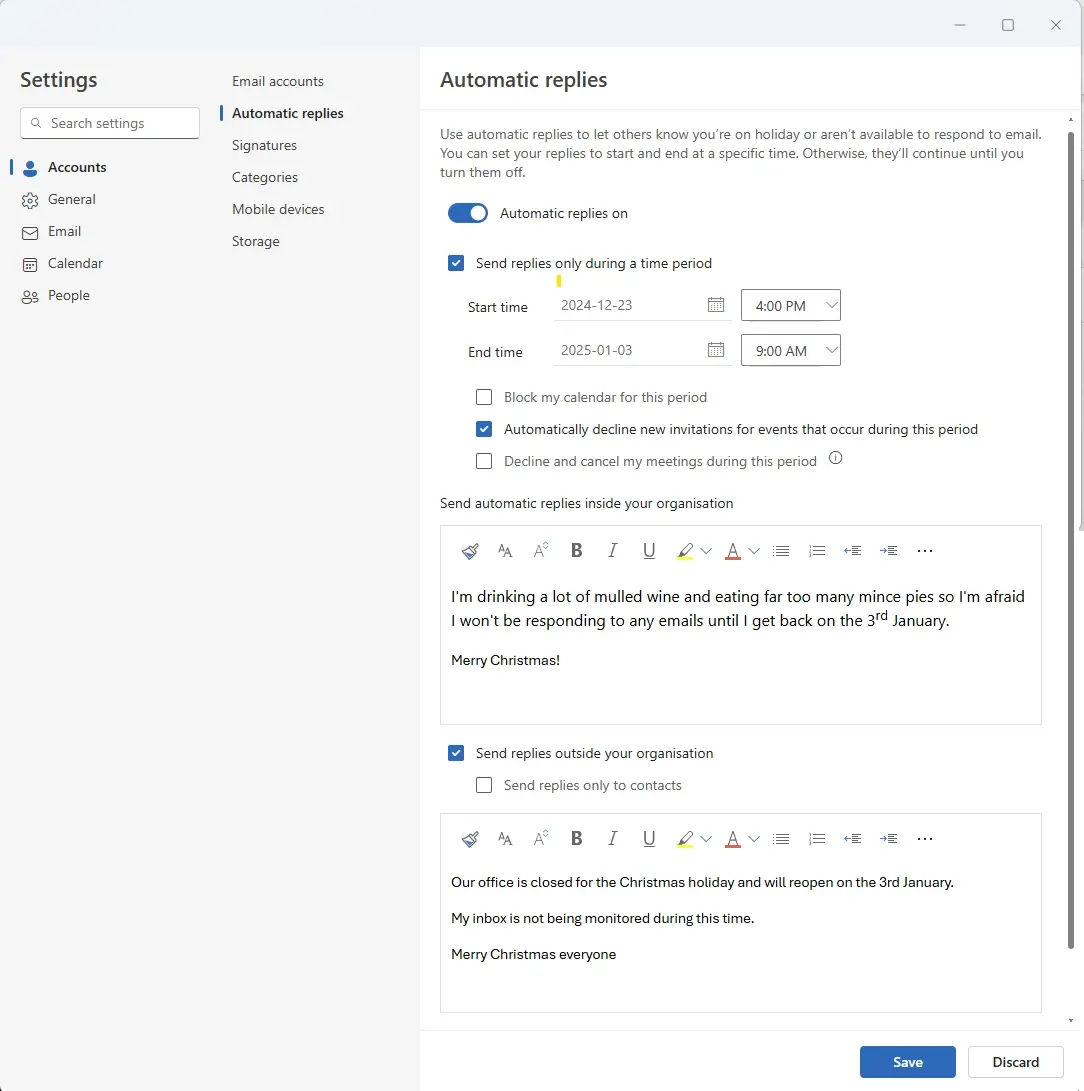The image size is (1084, 1091).
Task: Enable Send replies only to contacts
Action: pos(484,785)
